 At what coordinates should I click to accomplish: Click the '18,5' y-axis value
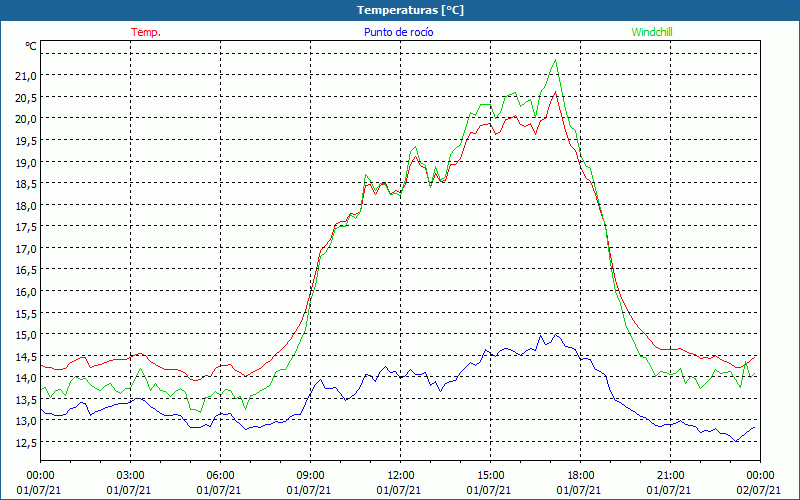tap(27, 184)
